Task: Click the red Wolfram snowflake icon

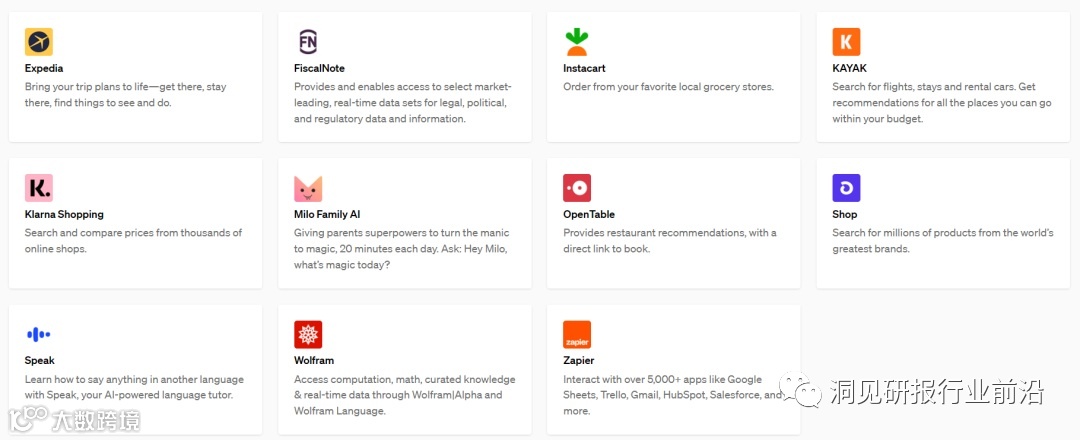Action: [308, 334]
